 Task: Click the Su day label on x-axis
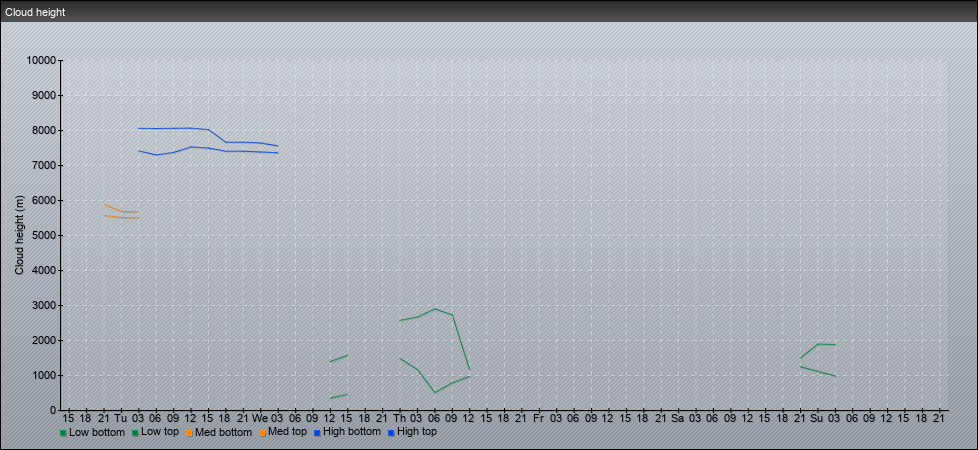point(817,419)
